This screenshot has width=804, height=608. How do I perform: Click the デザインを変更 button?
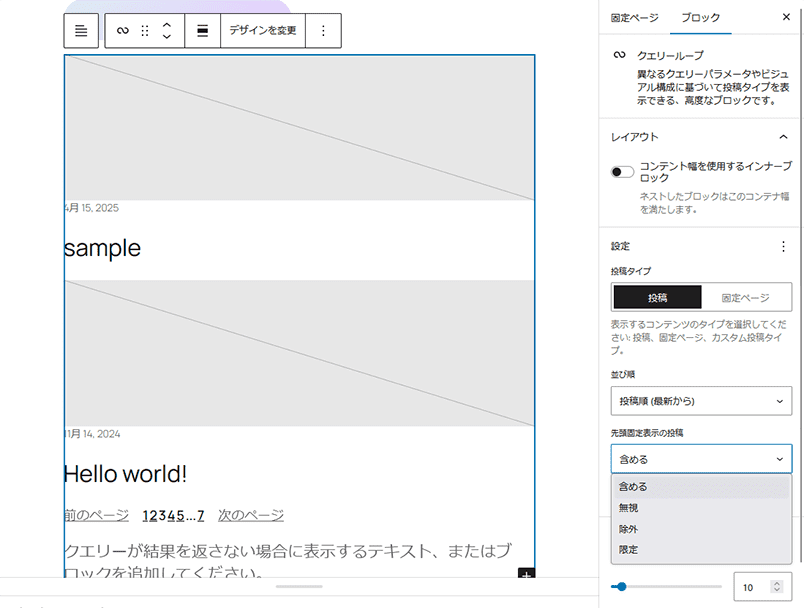pos(263,31)
